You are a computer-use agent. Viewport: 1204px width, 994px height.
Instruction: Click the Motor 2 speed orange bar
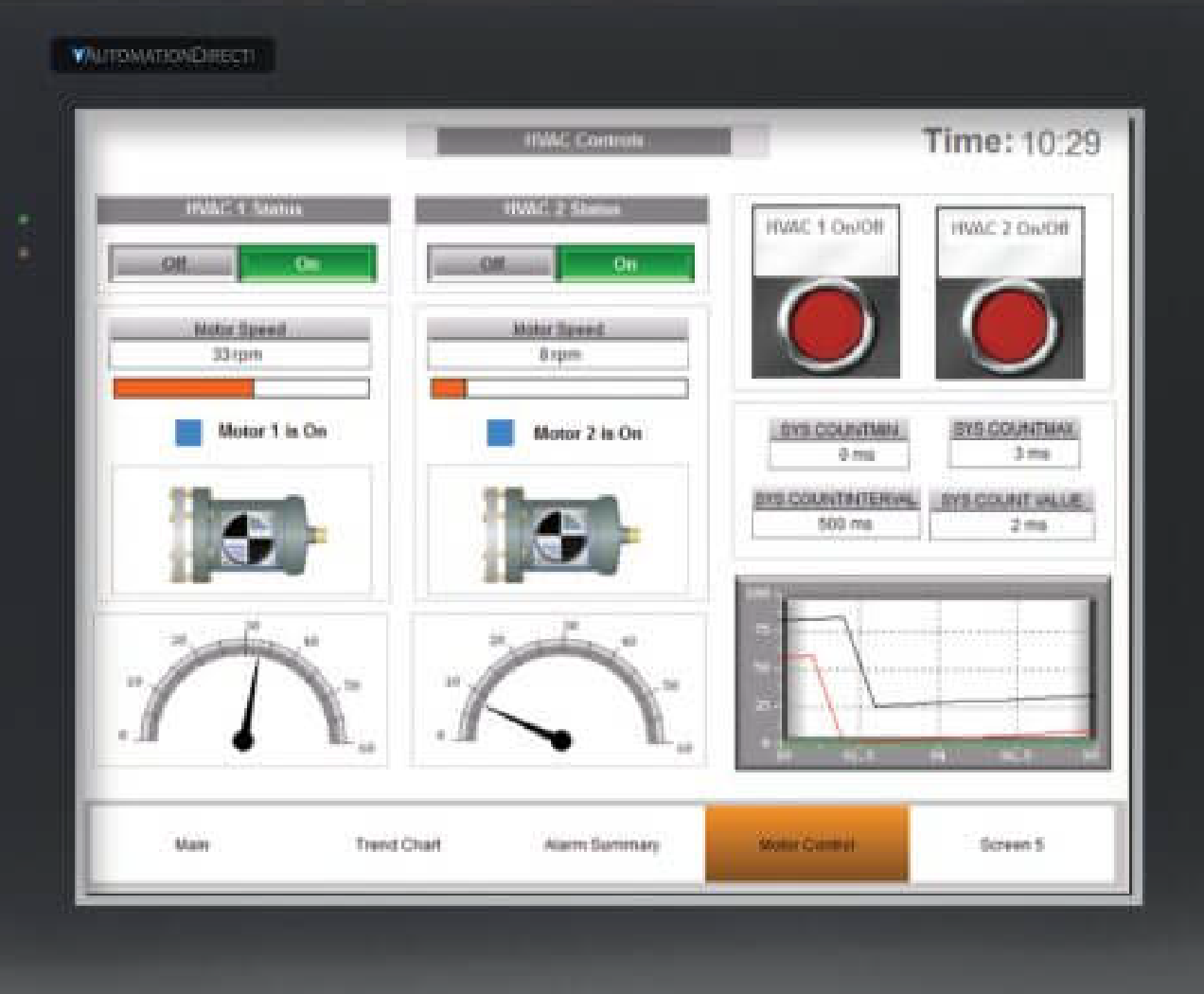point(449,388)
